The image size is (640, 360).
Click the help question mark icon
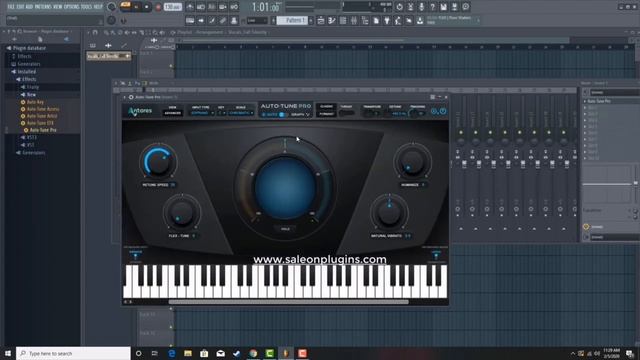tap(433, 7)
